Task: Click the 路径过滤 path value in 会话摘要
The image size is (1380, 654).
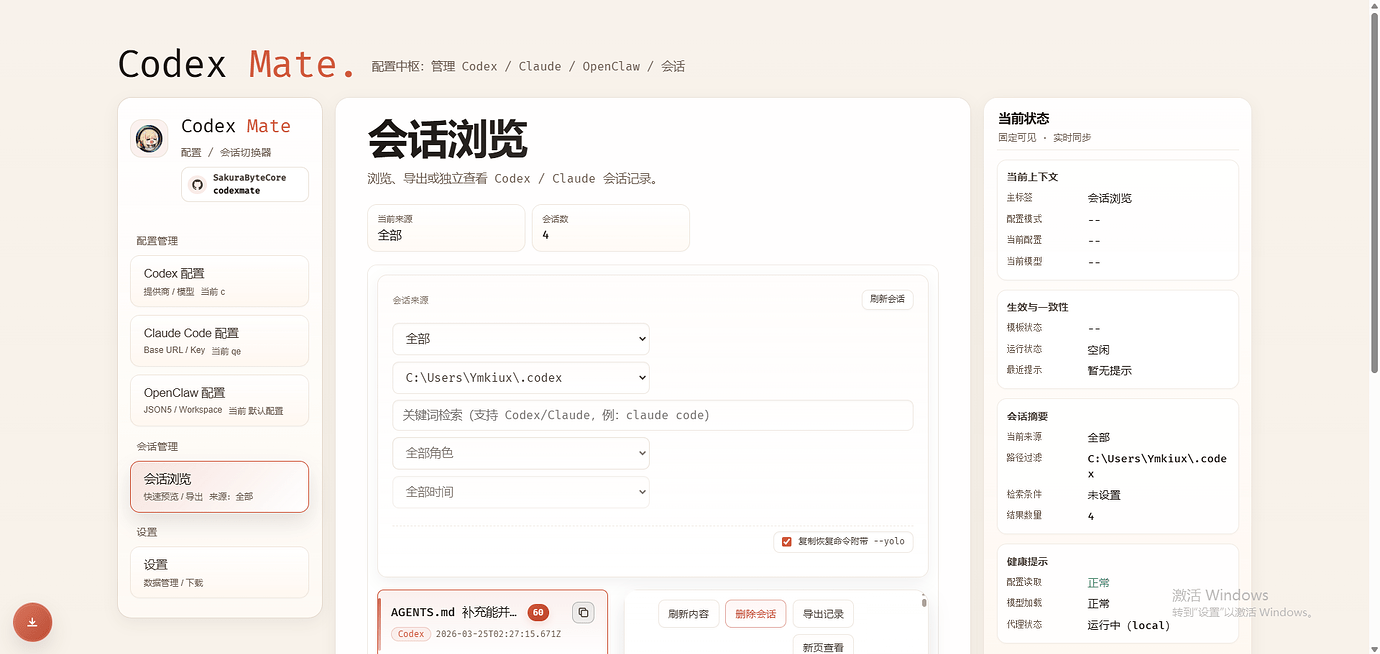Action: [x=1157, y=466]
